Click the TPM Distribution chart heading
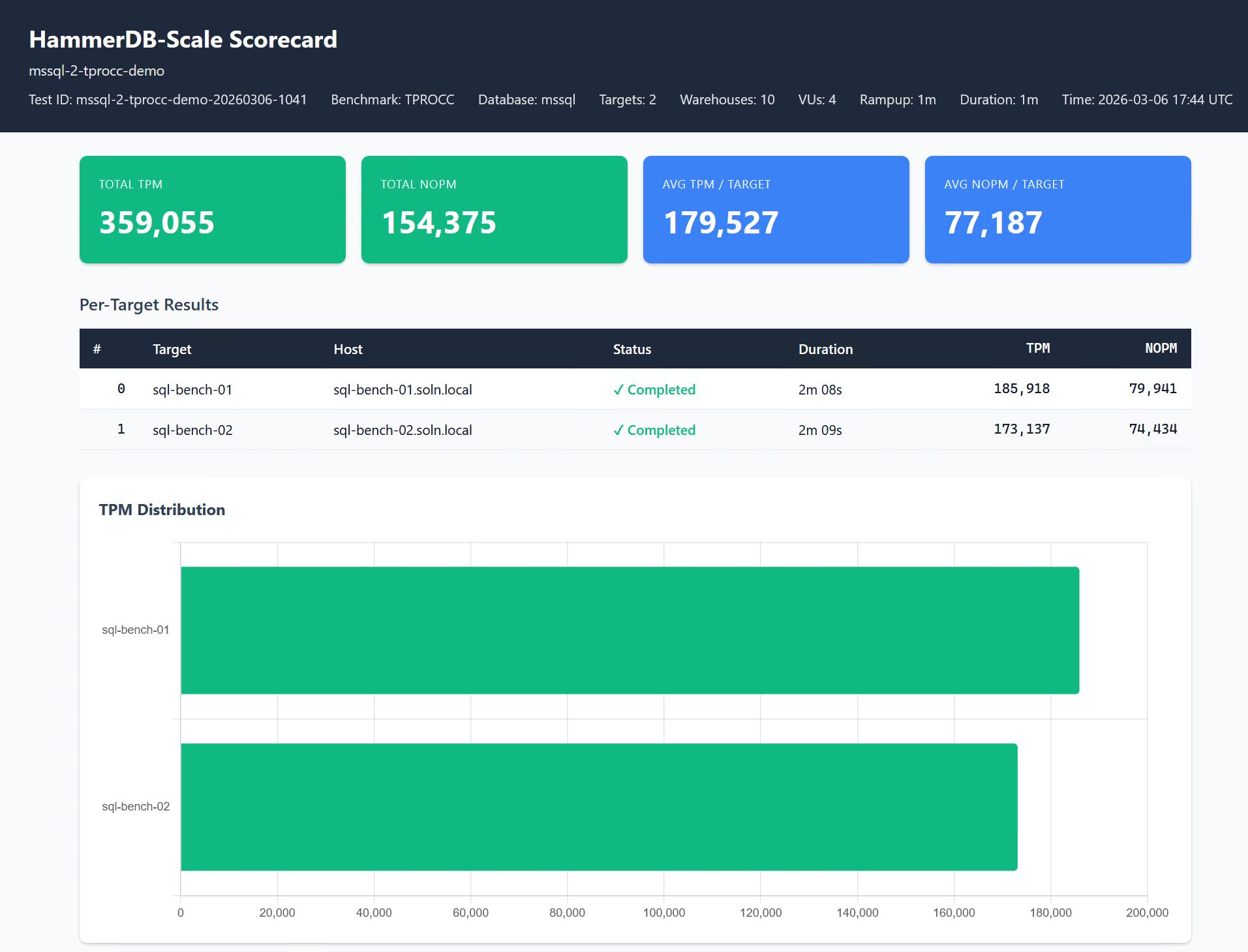Viewport: 1248px width, 952px height. (x=162, y=510)
